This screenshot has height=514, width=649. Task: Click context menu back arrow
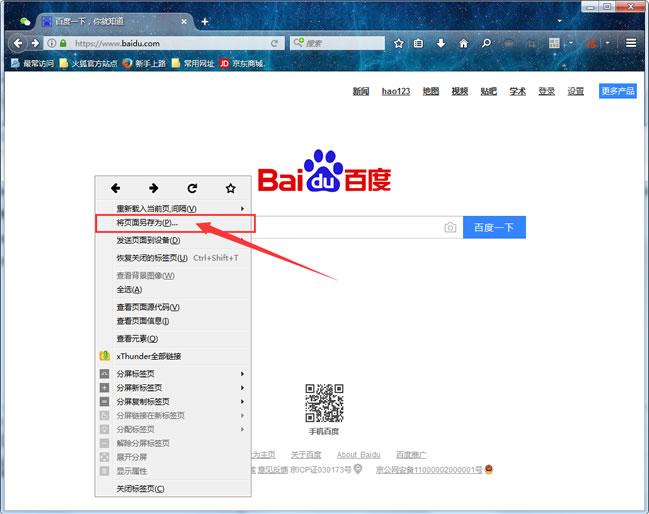pyautogui.click(x=115, y=188)
